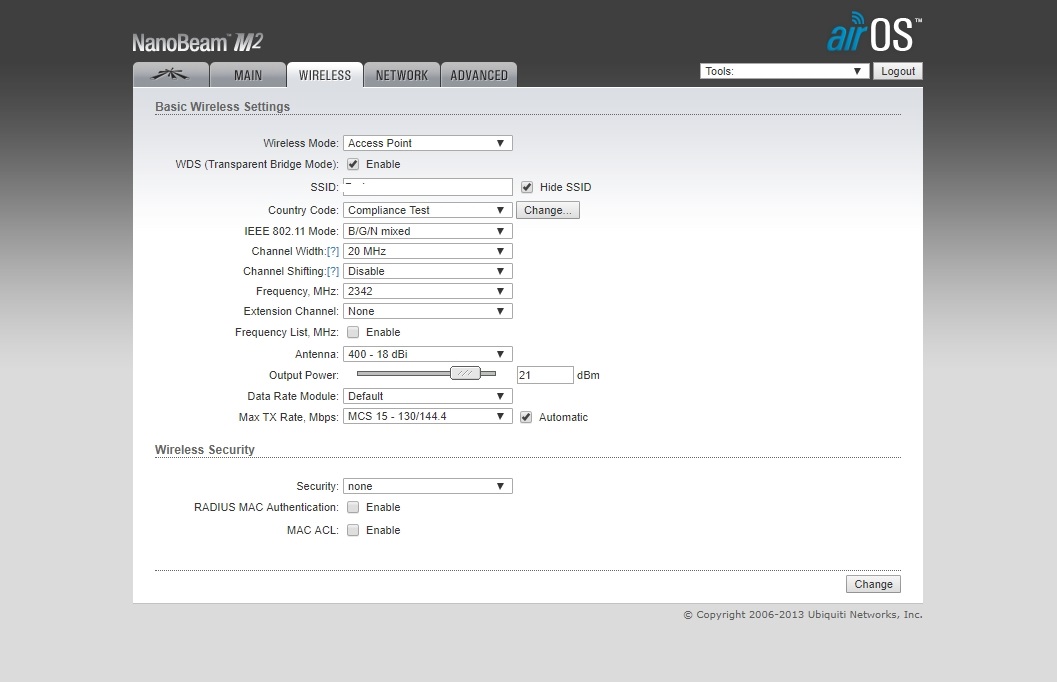Click the Output Power slider handle
The height and width of the screenshot is (682, 1057).
pyautogui.click(x=465, y=373)
